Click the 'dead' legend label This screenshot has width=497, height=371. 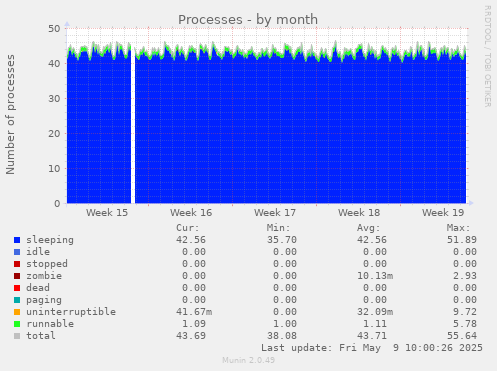38,288
